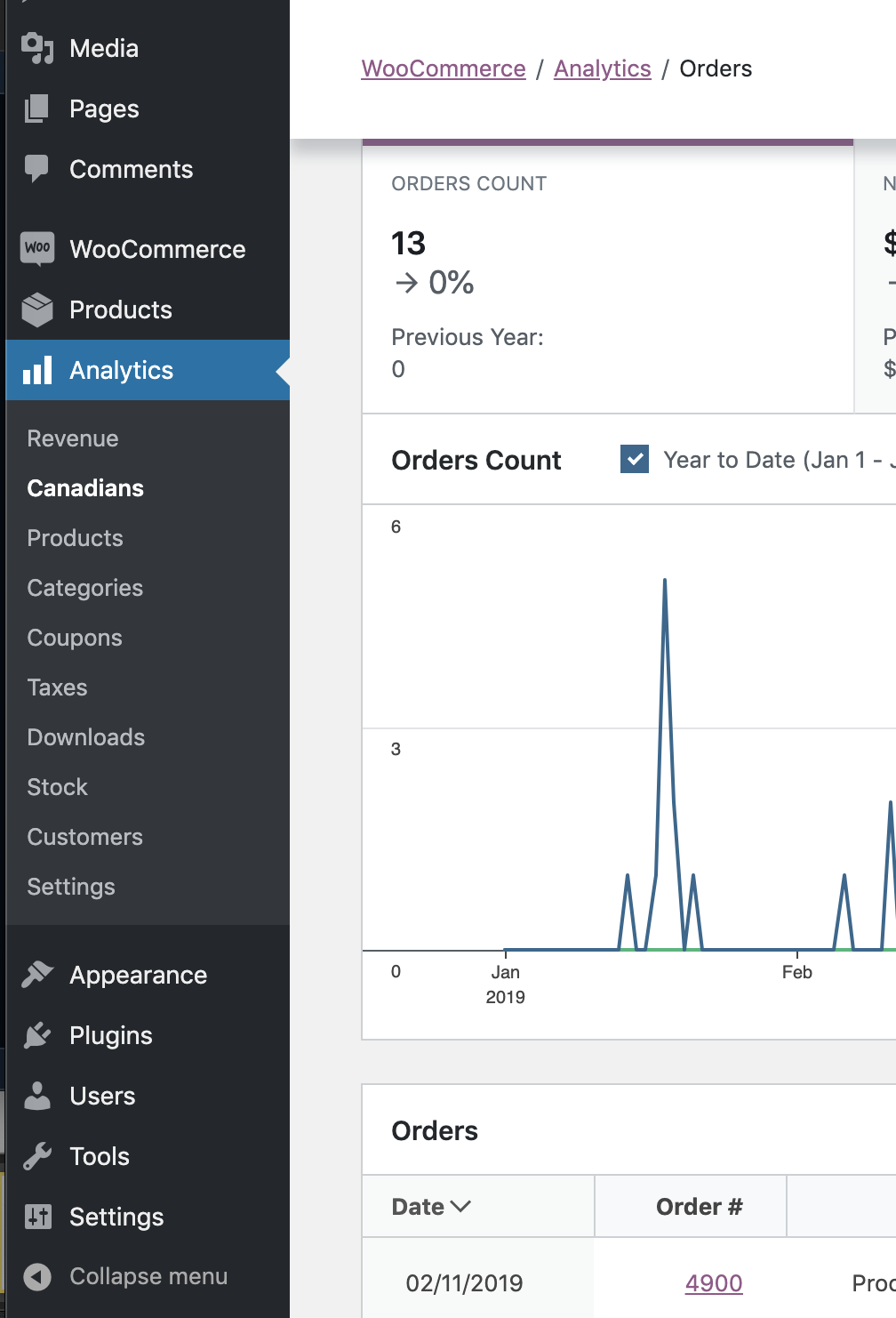Sort orders by Date column chevron
Screen dimensions: 896x1318
(460, 1207)
